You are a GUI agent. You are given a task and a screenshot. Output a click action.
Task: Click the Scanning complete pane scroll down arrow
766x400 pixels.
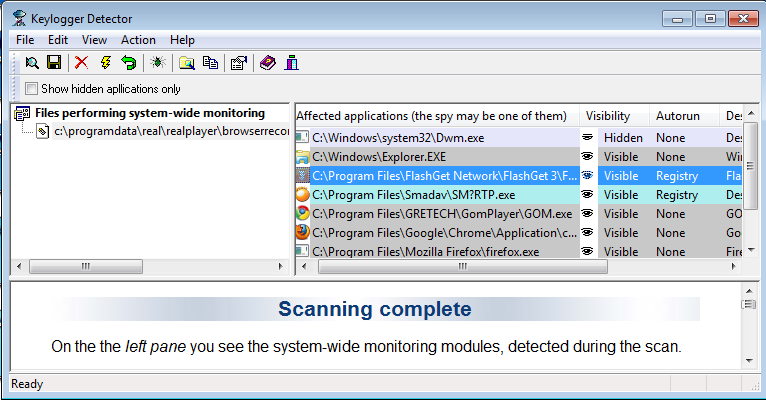coord(749,360)
